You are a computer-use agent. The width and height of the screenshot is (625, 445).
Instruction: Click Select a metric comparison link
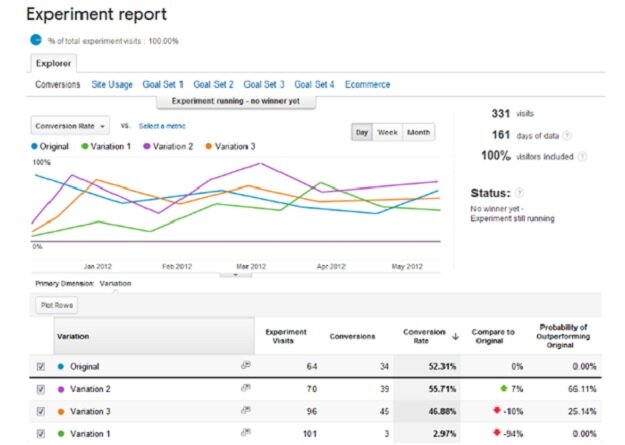pyautogui.click(x=164, y=127)
